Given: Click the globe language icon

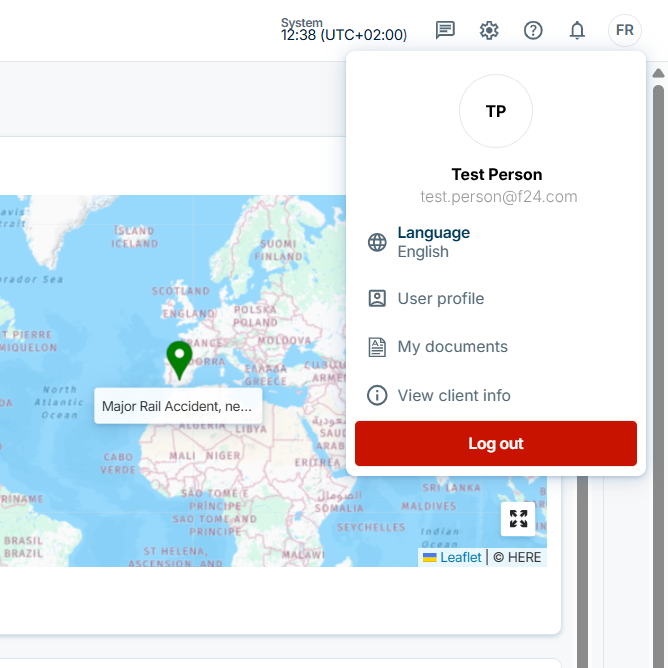Looking at the screenshot, I should 377,242.
